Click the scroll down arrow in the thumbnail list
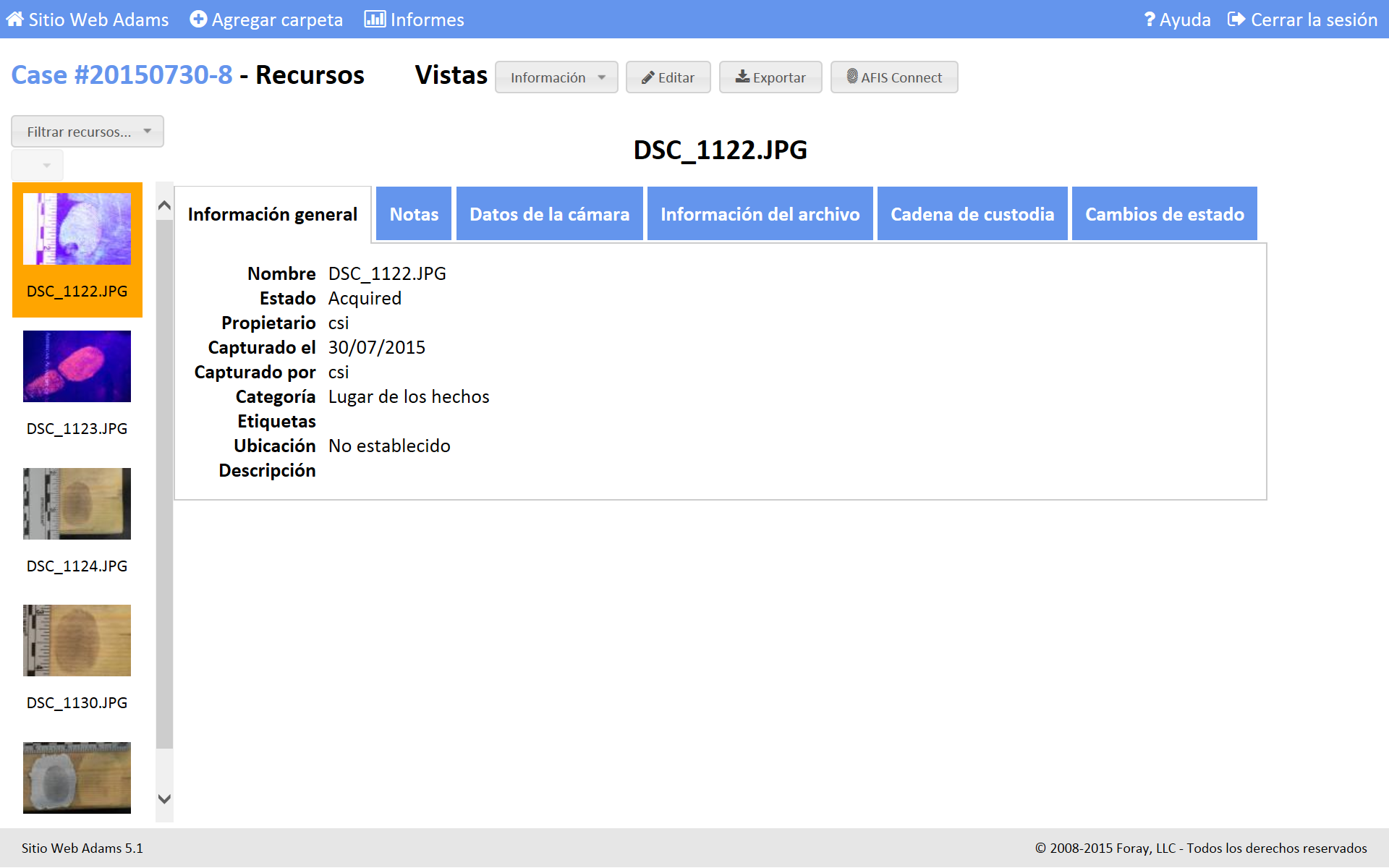The image size is (1389, 868). pos(164,799)
